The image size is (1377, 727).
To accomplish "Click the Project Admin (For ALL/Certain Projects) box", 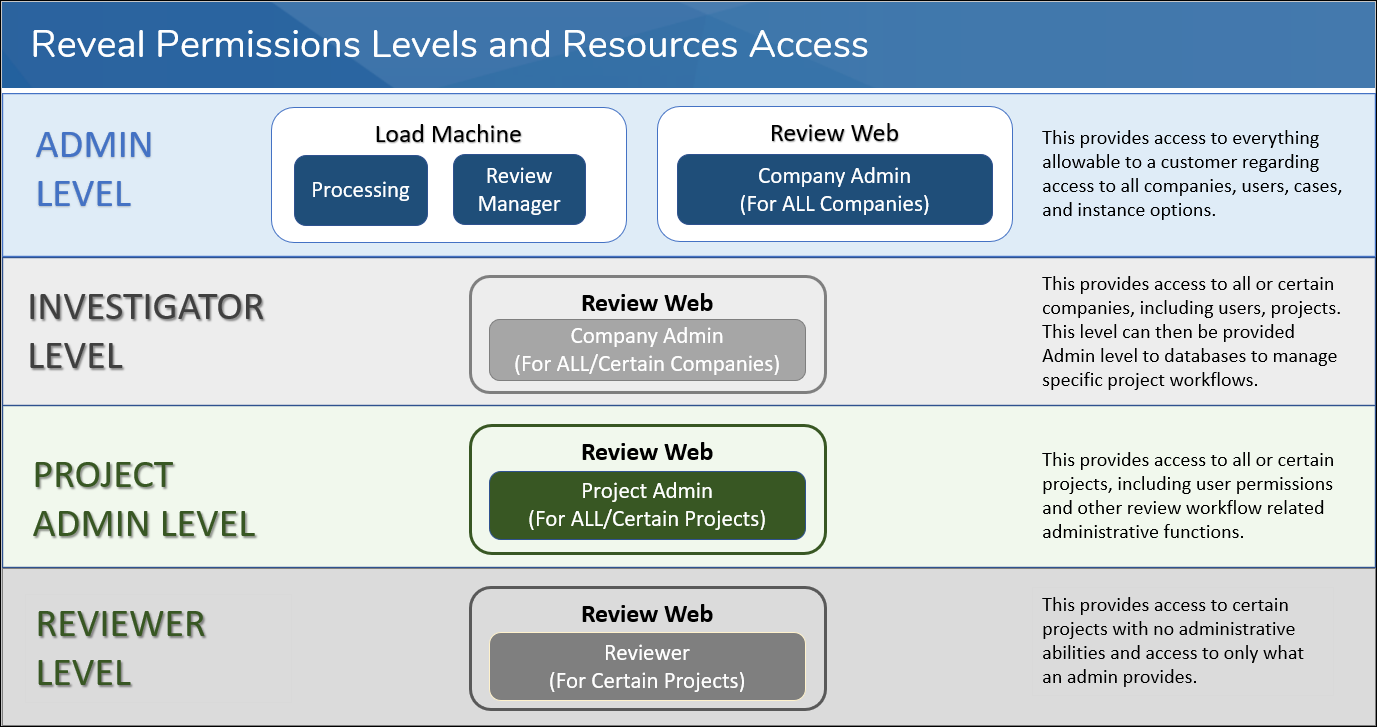I will [647, 506].
